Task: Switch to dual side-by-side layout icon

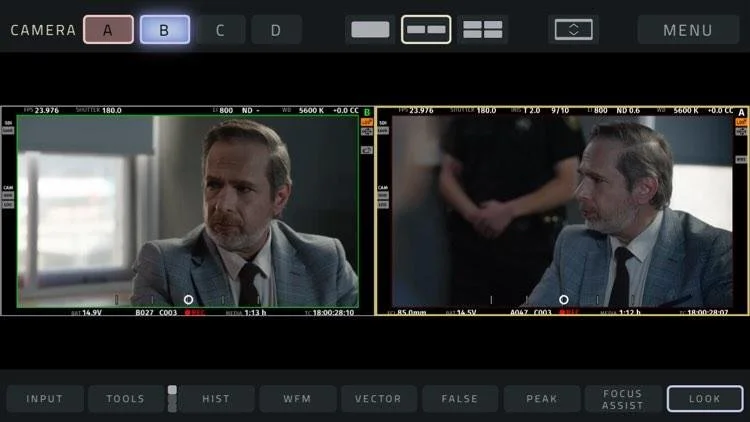Action: point(426,30)
